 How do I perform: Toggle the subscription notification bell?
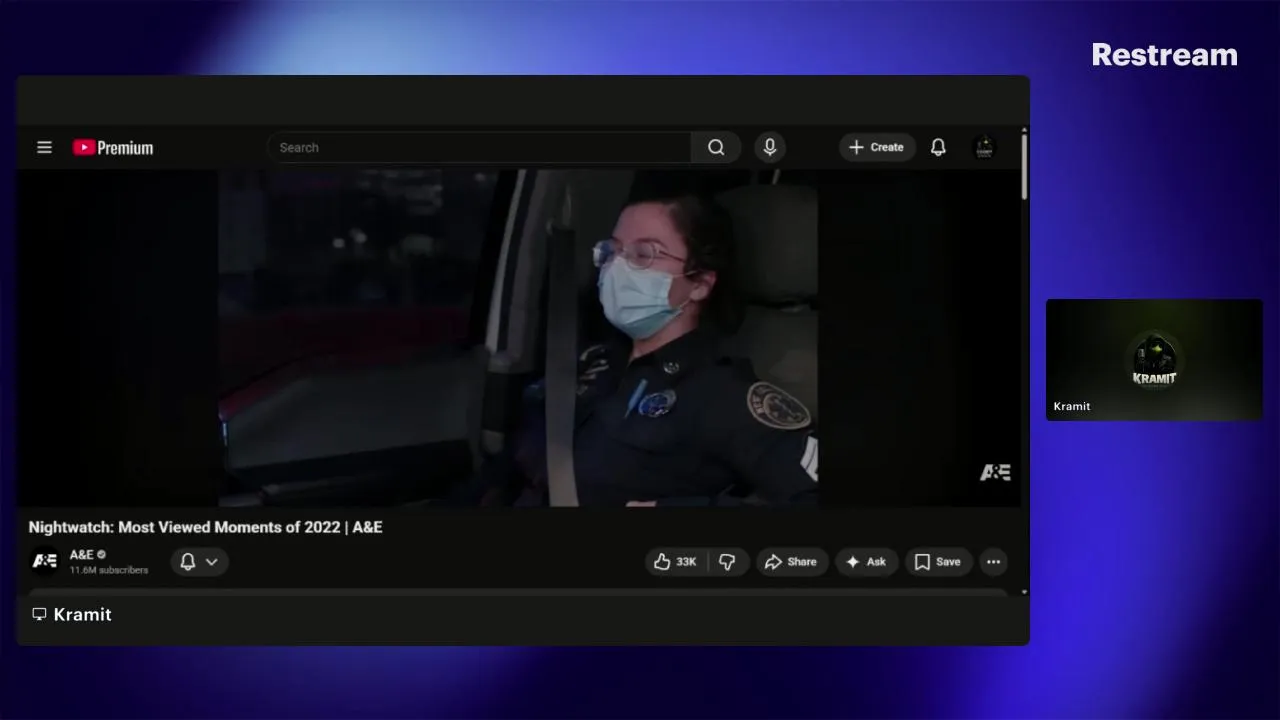click(187, 562)
